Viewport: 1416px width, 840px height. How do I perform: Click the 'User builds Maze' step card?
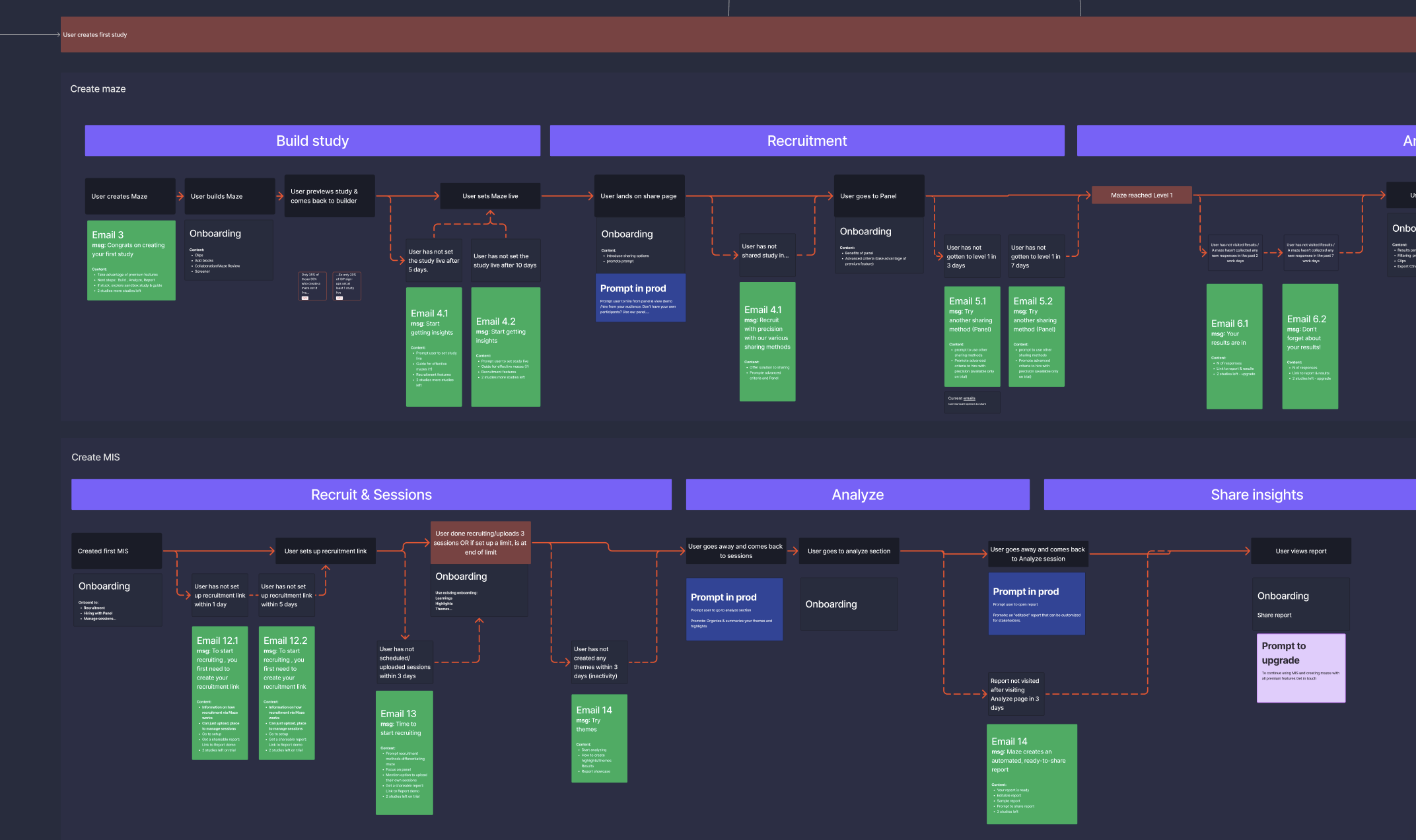coord(229,196)
